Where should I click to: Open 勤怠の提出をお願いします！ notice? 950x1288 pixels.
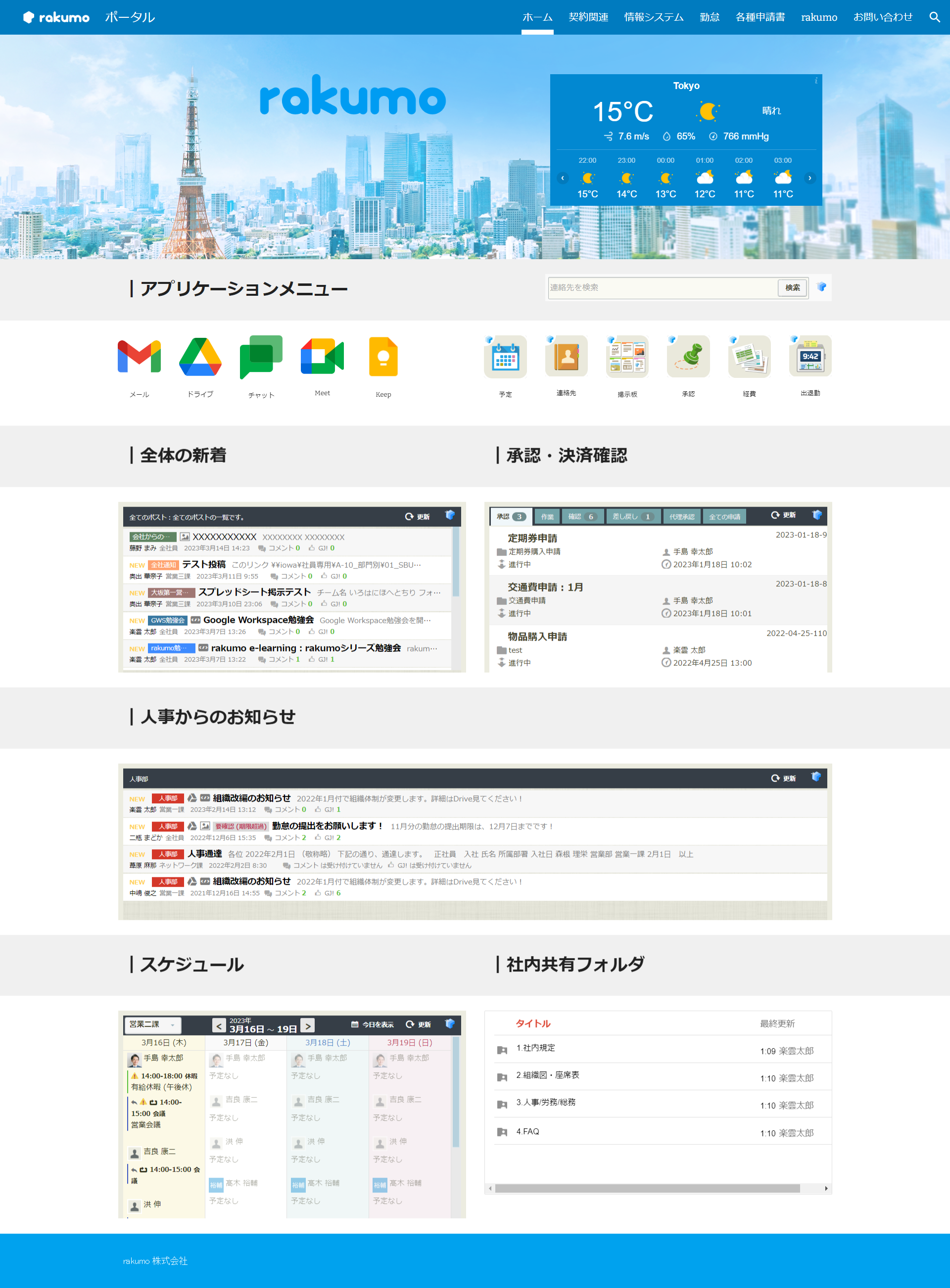(327, 826)
